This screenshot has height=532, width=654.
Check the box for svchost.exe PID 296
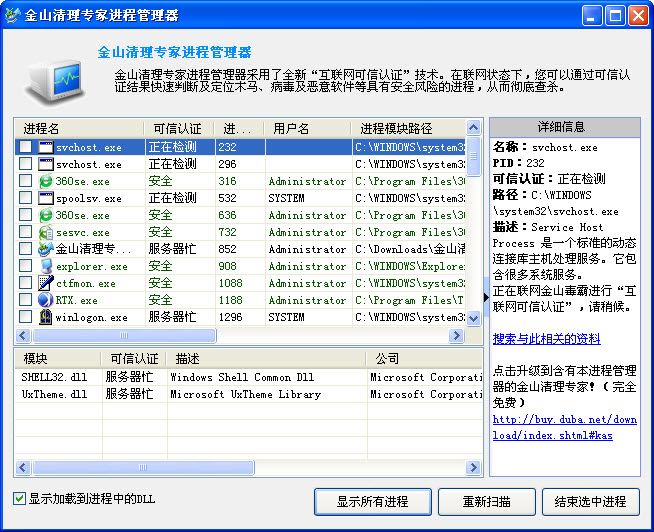[x=26, y=164]
